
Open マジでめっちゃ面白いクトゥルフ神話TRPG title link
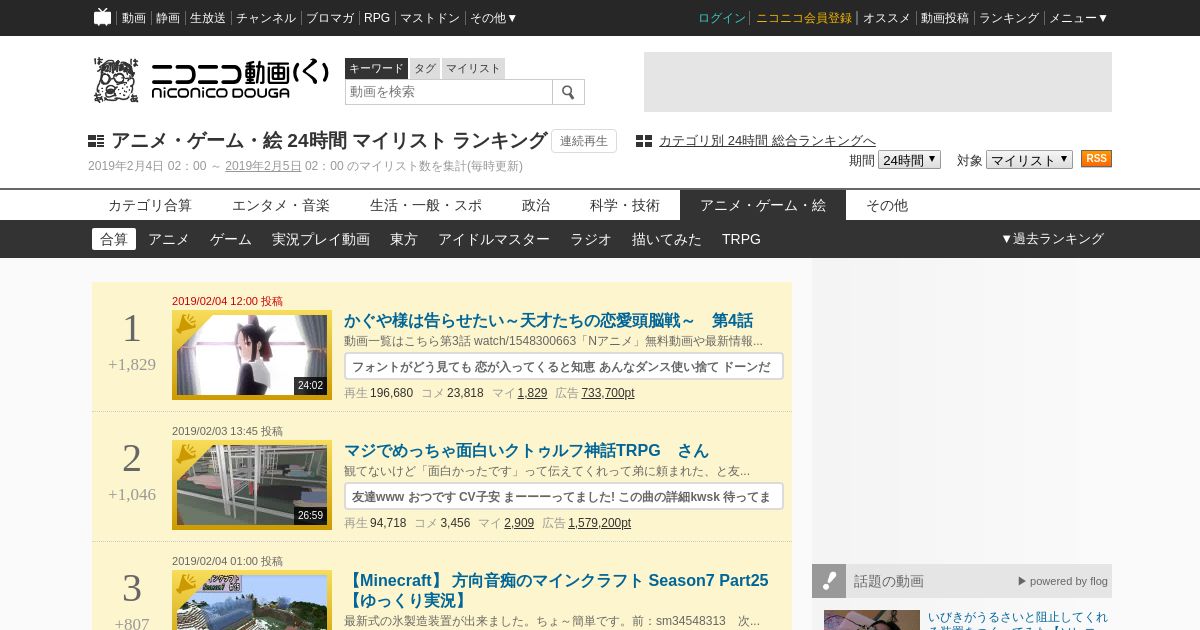coord(526,450)
